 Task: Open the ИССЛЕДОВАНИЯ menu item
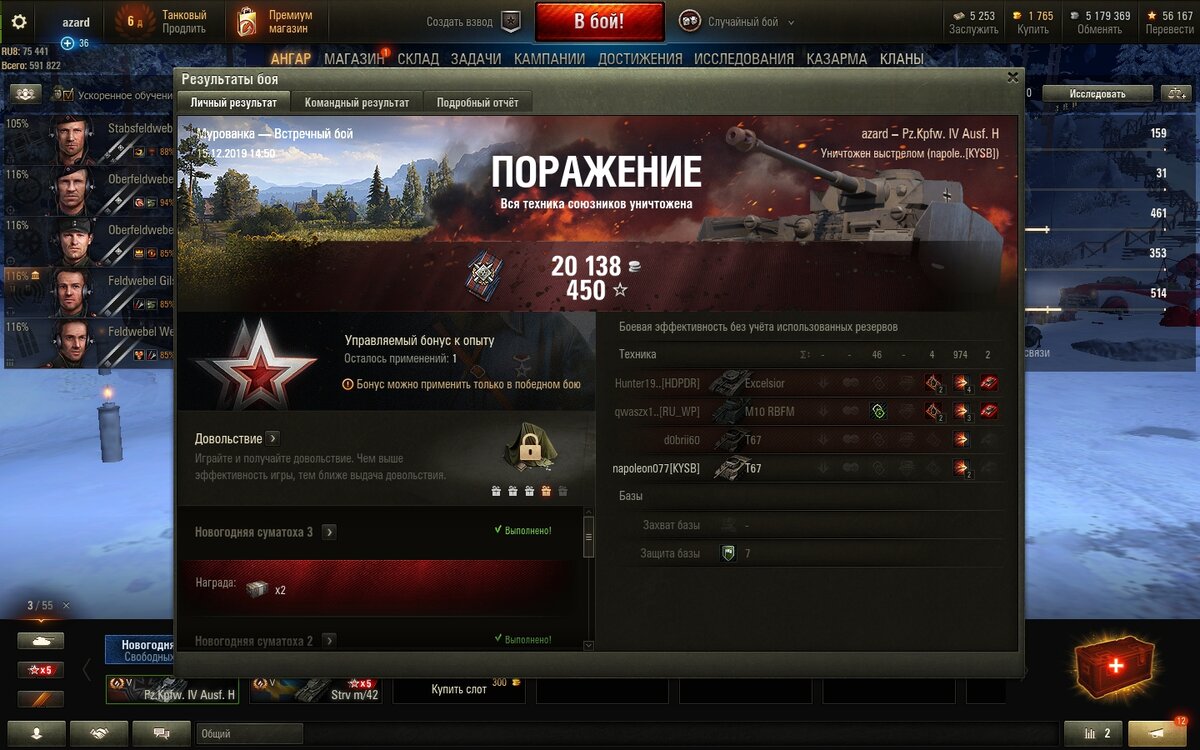744,59
